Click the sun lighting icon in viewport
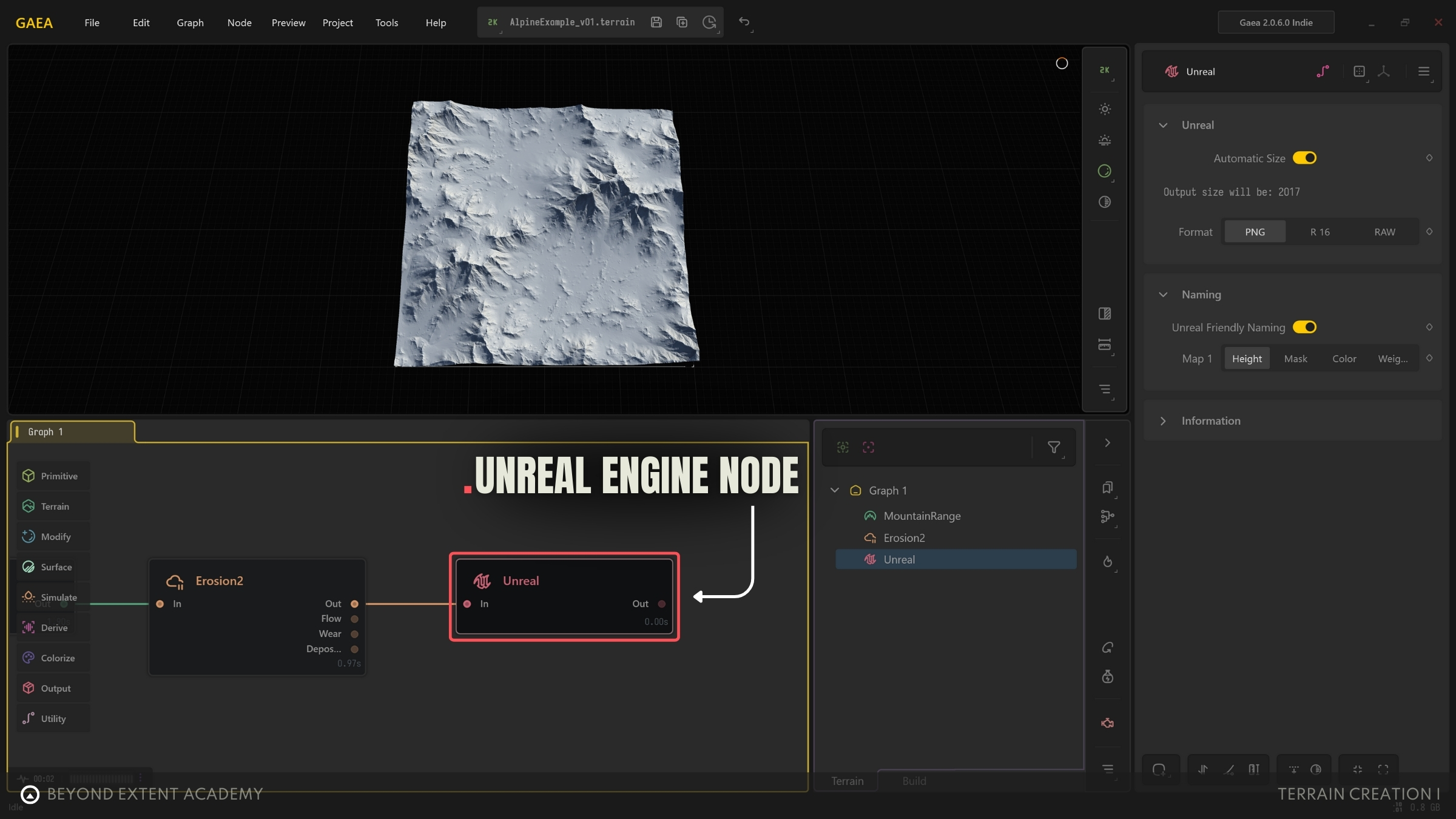This screenshot has height=819, width=1456. tap(1105, 109)
